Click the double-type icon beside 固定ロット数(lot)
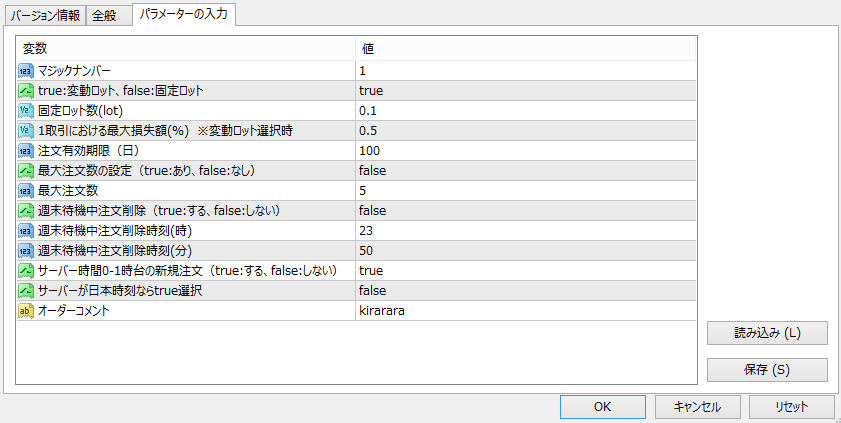 pyautogui.click(x=27, y=111)
